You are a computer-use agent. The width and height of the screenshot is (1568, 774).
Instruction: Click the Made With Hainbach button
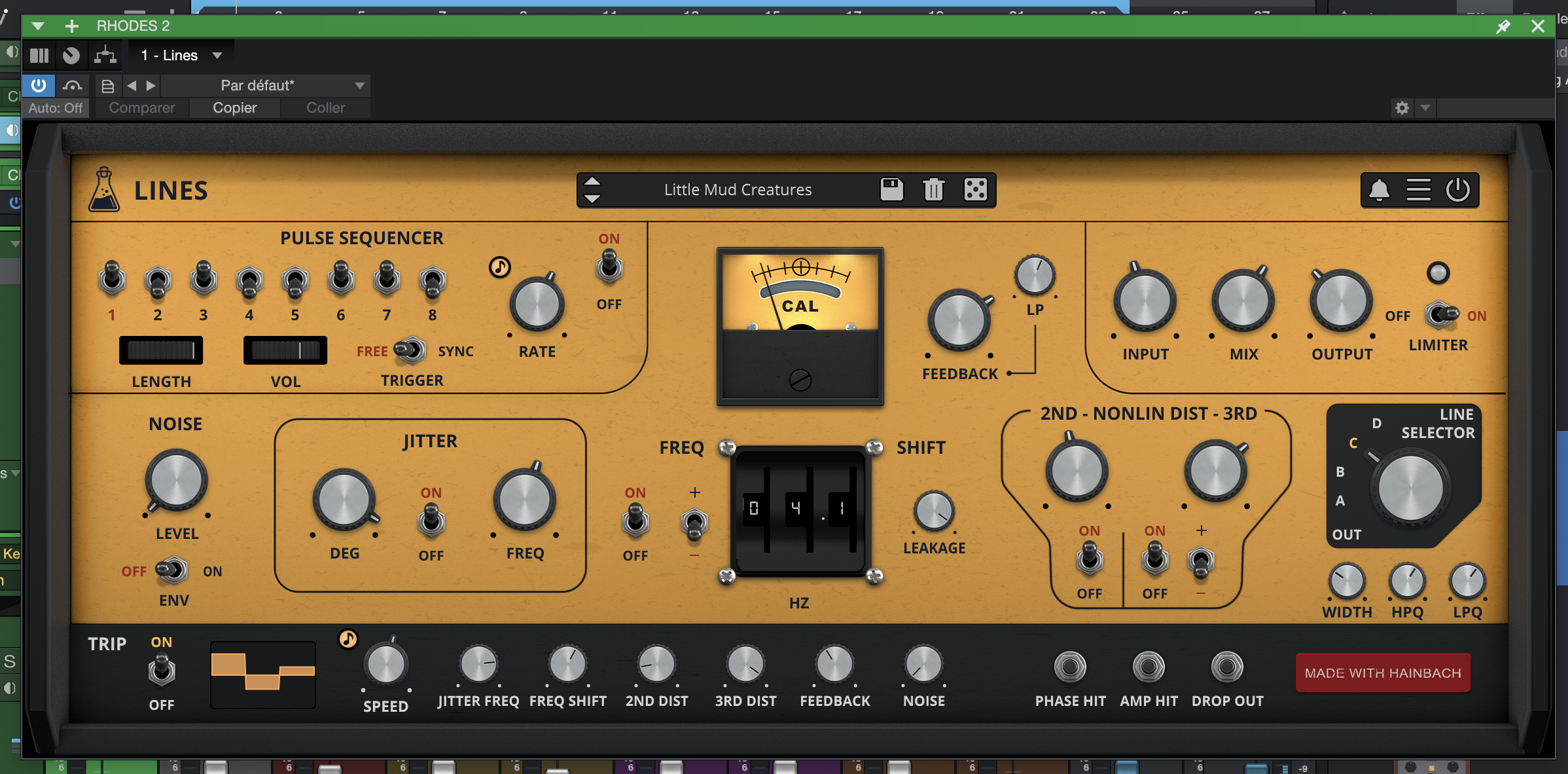point(1382,673)
